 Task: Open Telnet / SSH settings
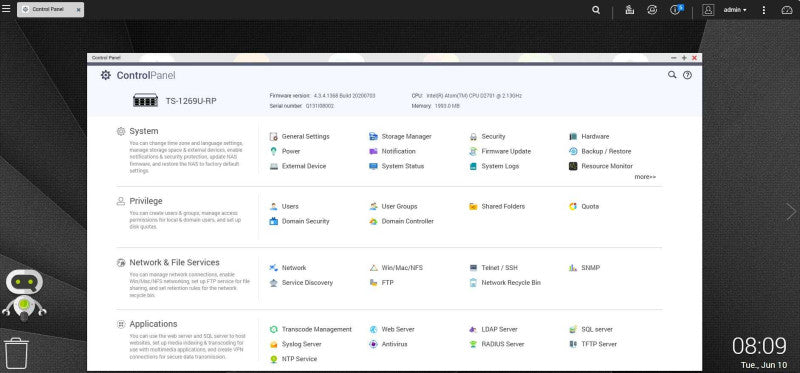coord(493,268)
